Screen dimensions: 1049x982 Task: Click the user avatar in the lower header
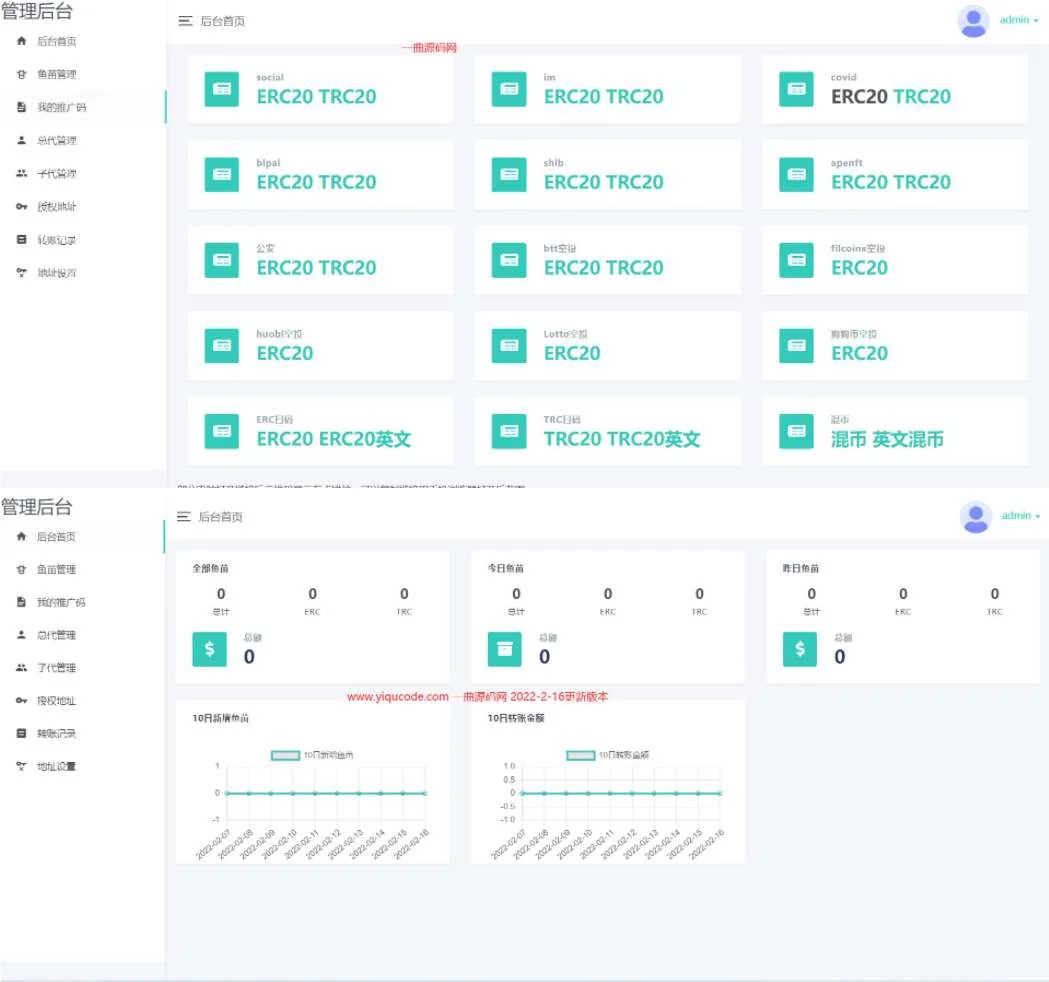(975, 516)
